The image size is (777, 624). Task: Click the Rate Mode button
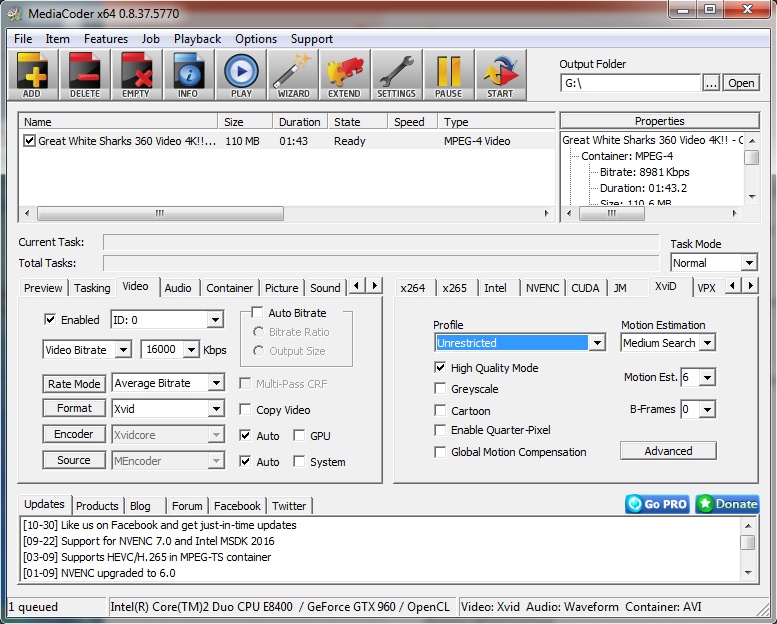tap(74, 384)
